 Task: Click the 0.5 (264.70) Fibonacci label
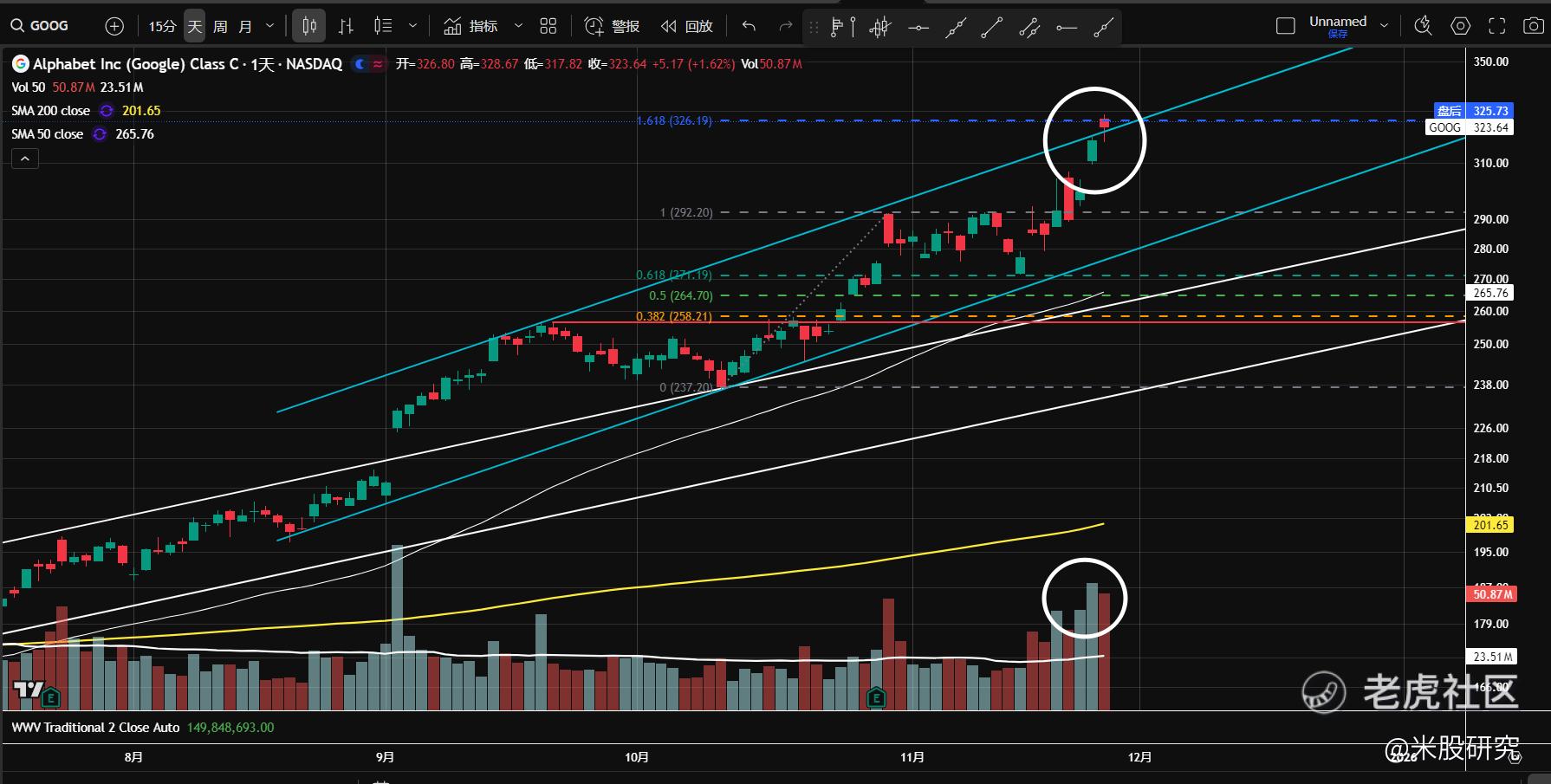[x=681, y=296]
